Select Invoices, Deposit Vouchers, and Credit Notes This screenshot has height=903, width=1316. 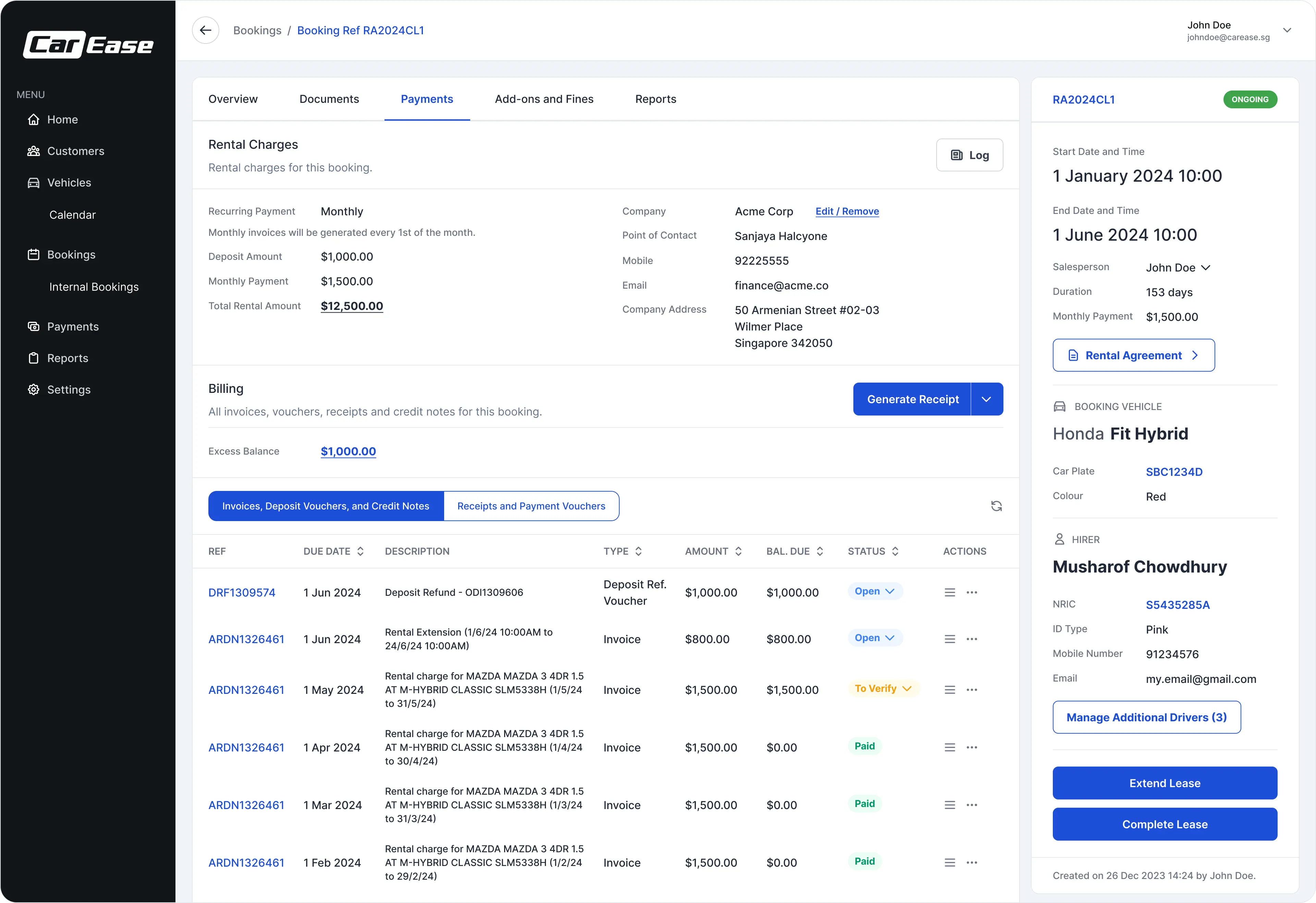[326, 506]
